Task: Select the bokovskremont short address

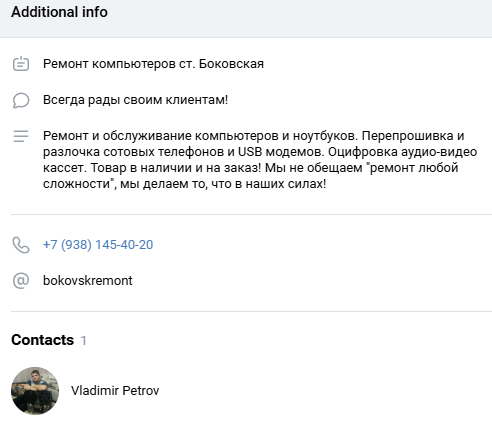Action: pos(88,281)
